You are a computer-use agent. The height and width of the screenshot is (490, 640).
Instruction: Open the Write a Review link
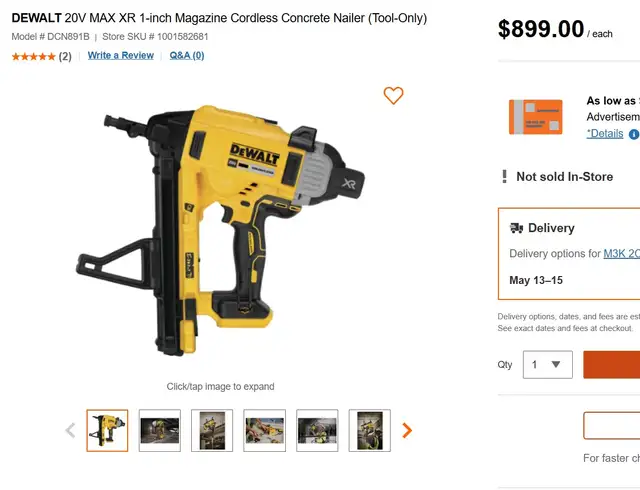point(121,56)
